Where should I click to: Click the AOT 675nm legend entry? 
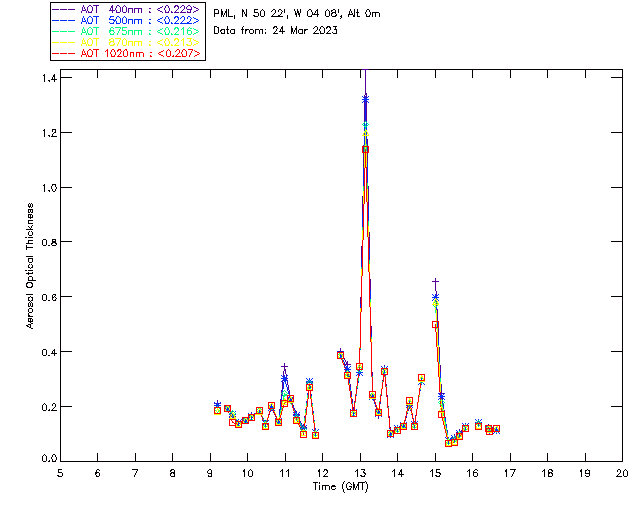coord(127,31)
